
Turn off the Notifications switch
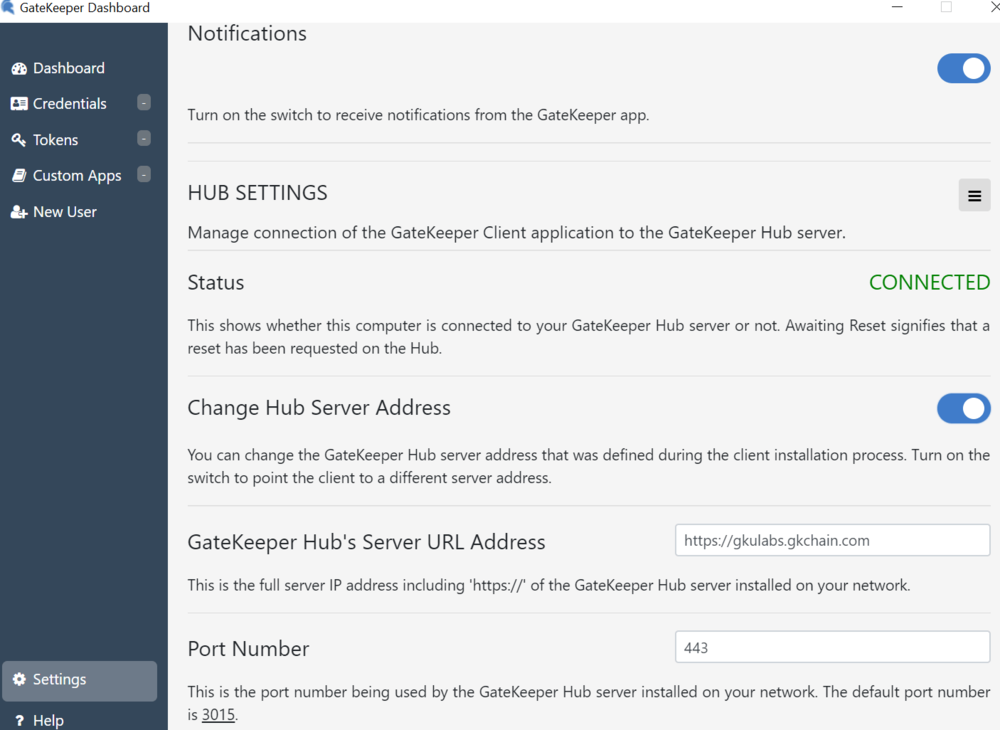963,69
